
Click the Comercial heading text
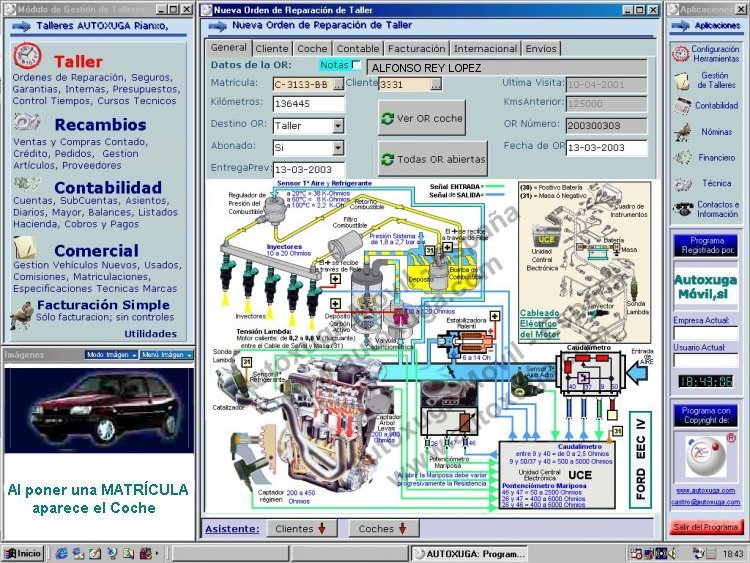coord(97,251)
